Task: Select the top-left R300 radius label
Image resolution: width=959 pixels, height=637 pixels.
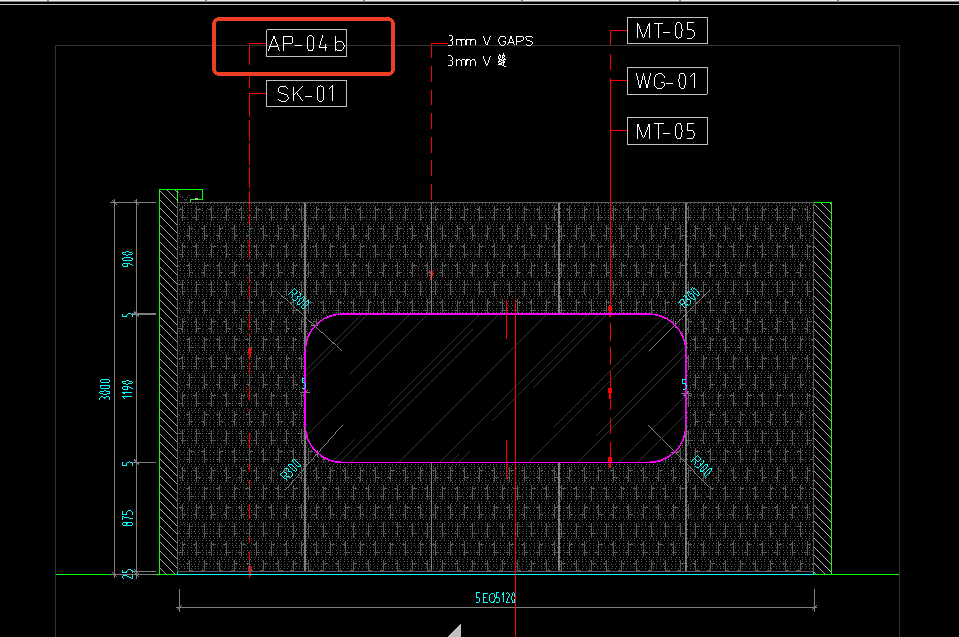Action: tap(298, 297)
